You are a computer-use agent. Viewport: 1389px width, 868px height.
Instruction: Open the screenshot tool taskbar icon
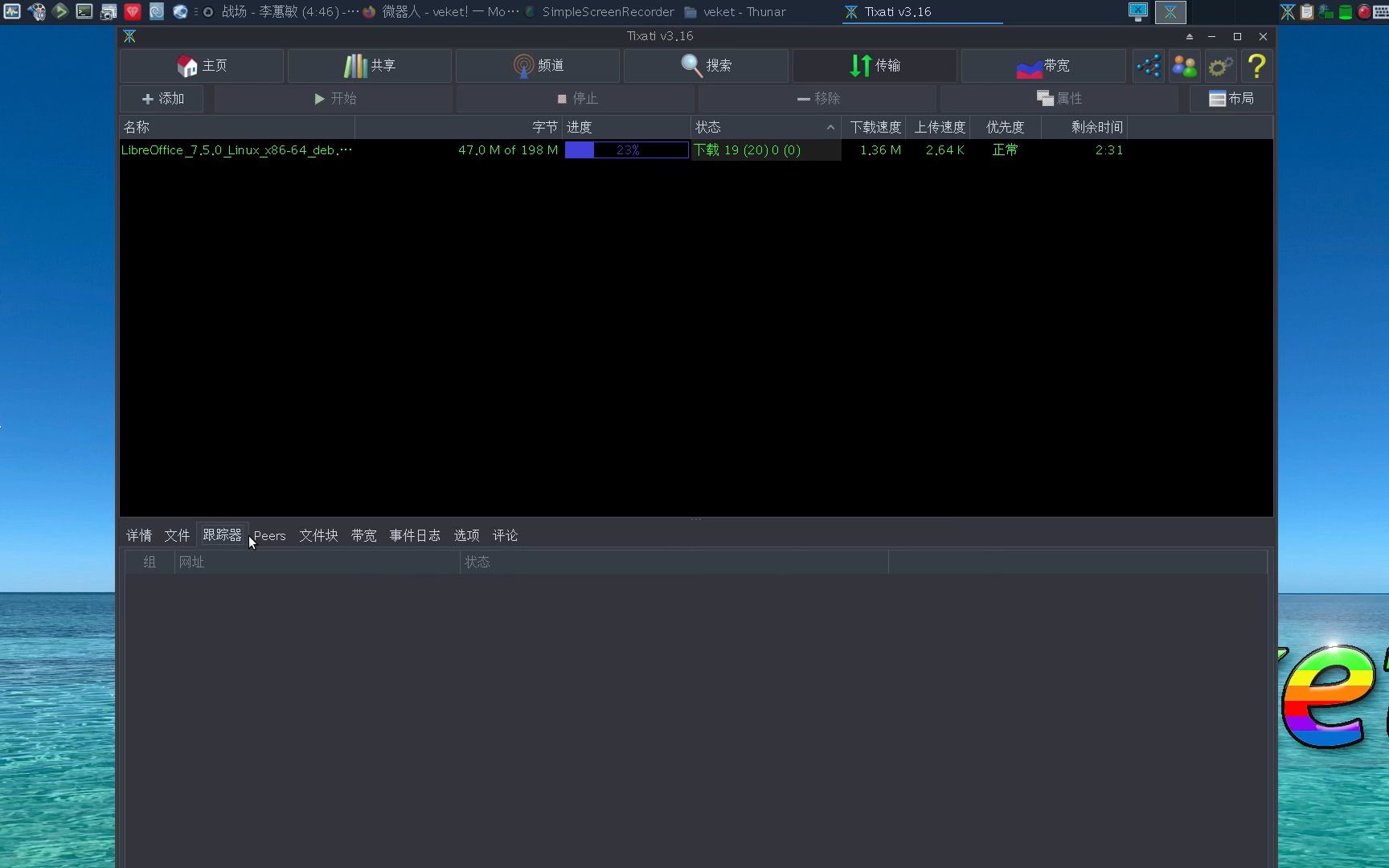click(109, 11)
